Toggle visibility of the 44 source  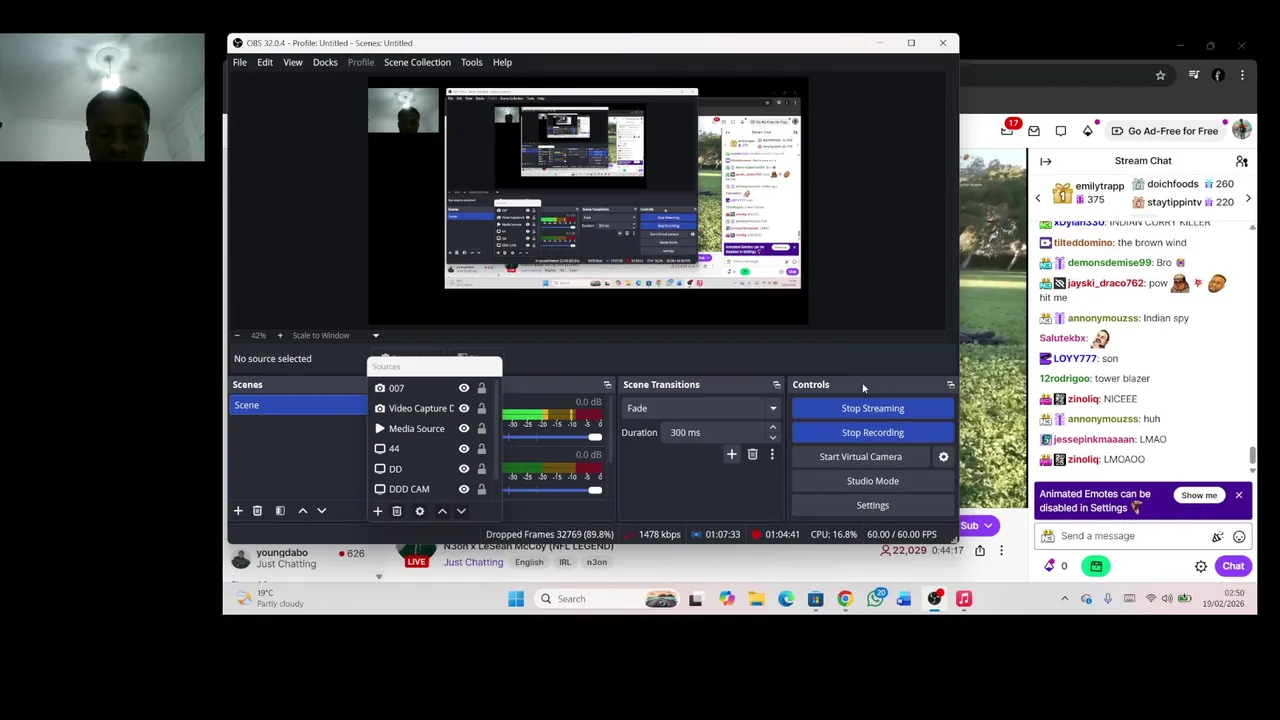[x=464, y=448]
